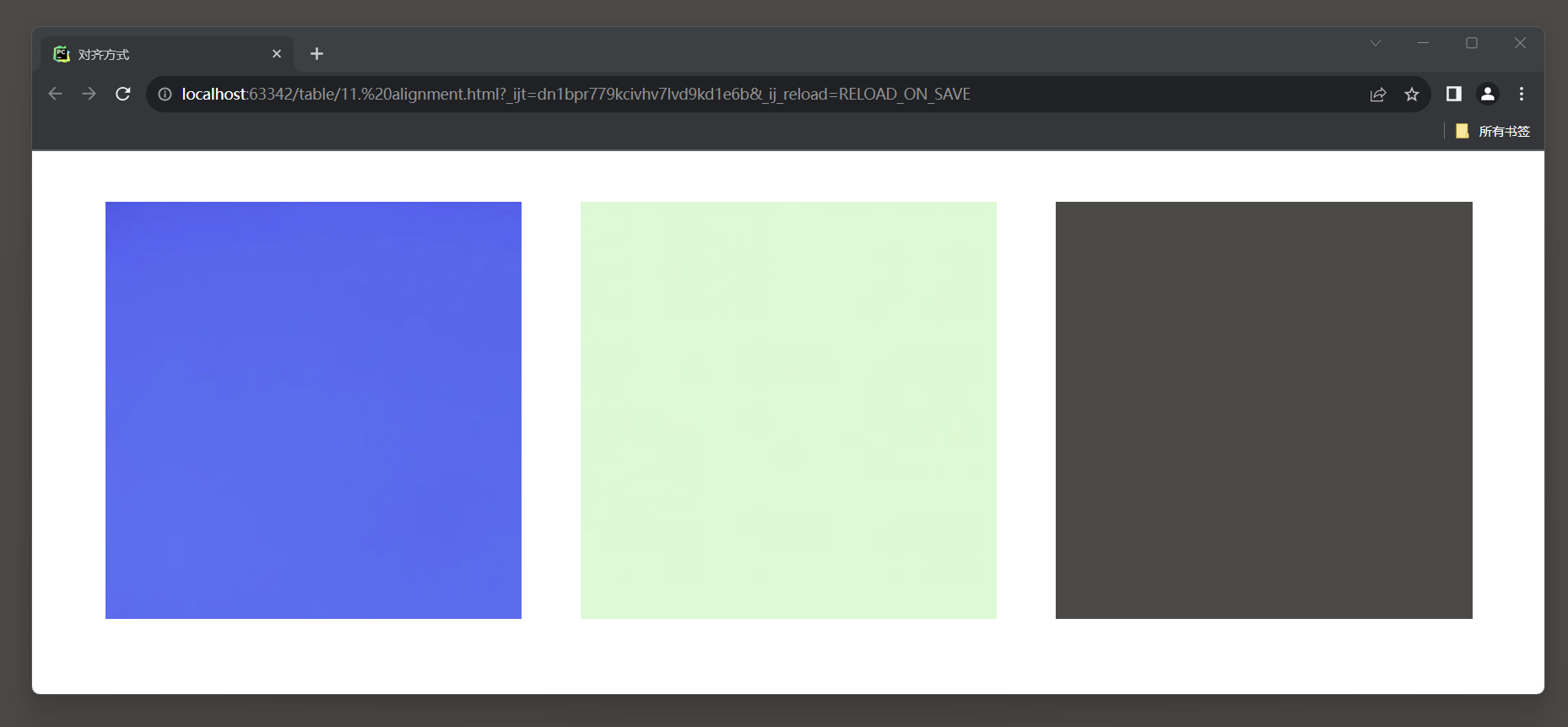
Task: Minimize the browser window
Action: (x=1424, y=43)
